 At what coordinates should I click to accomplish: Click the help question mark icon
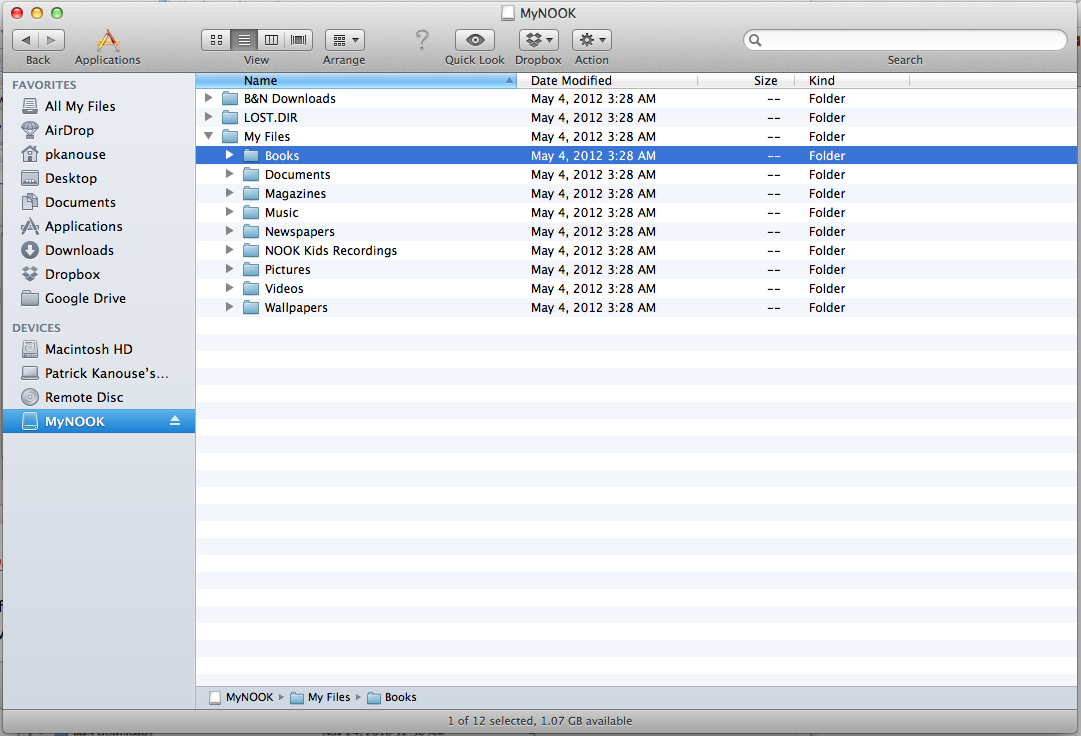(x=422, y=40)
